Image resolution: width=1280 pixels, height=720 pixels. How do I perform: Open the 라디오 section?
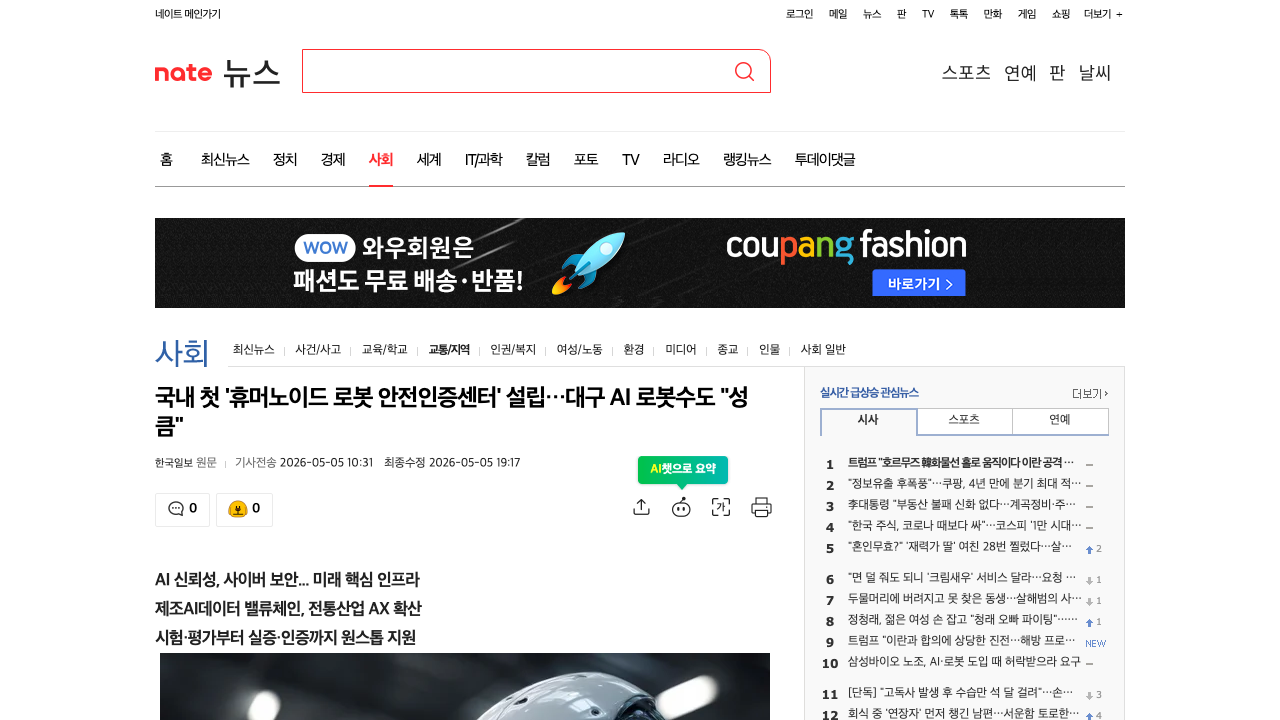[x=681, y=159]
